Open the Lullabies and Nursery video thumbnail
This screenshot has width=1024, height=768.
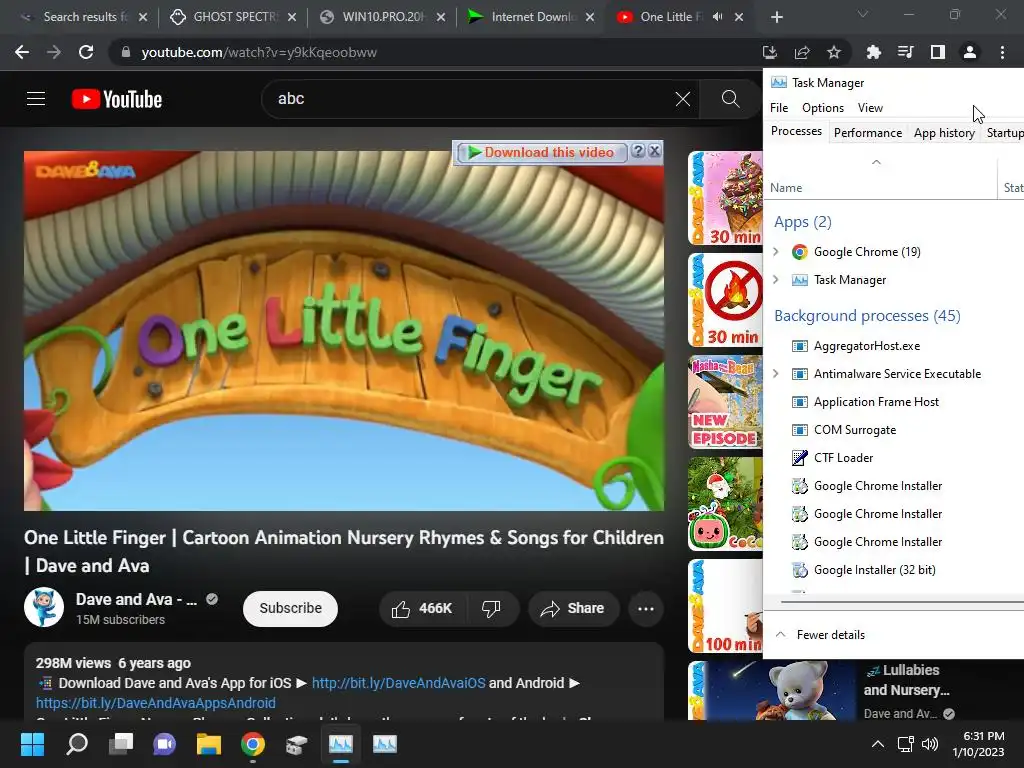(x=773, y=690)
